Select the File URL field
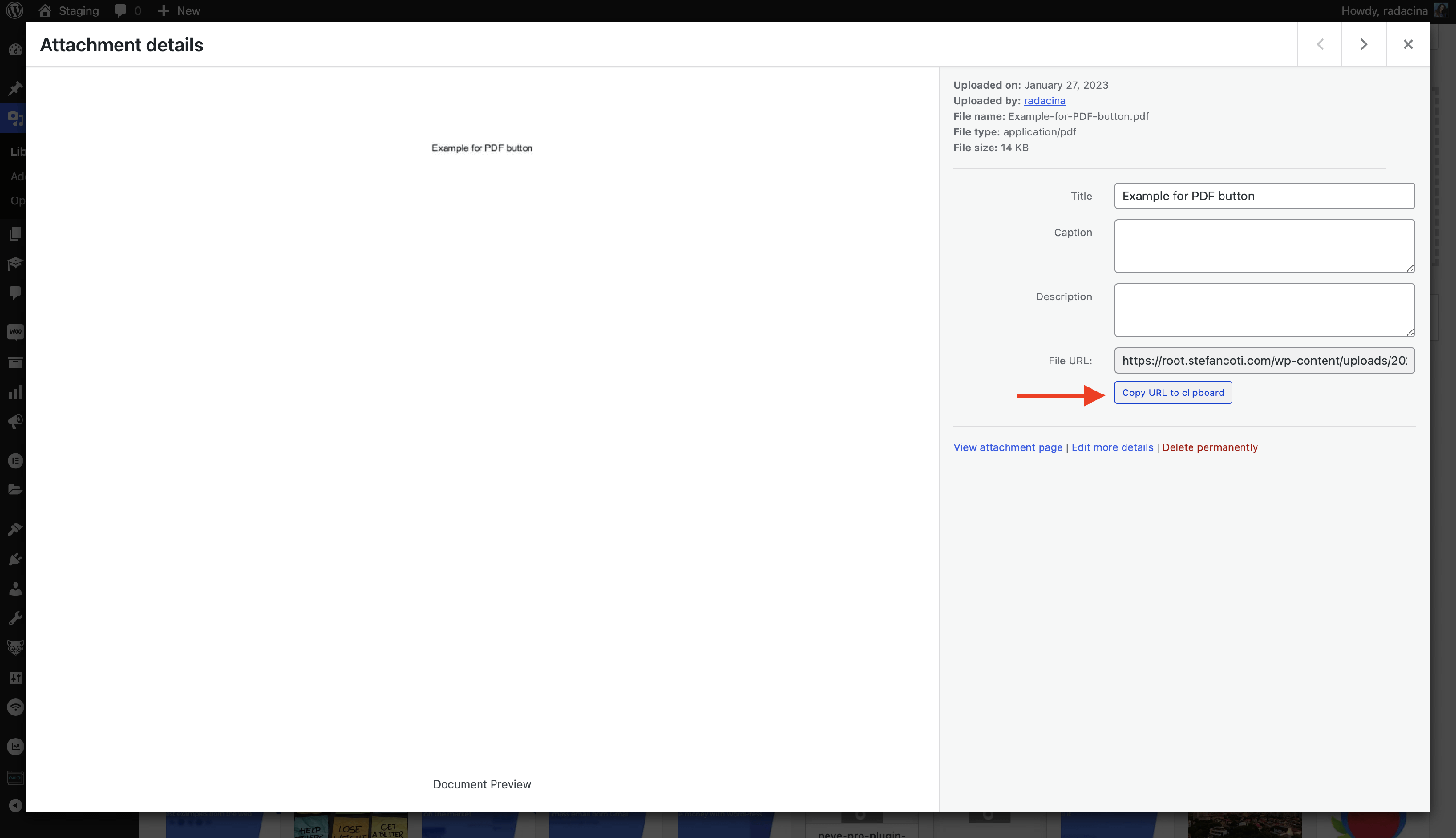Viewport: 1456px width, 838px height. (1264, 361)
